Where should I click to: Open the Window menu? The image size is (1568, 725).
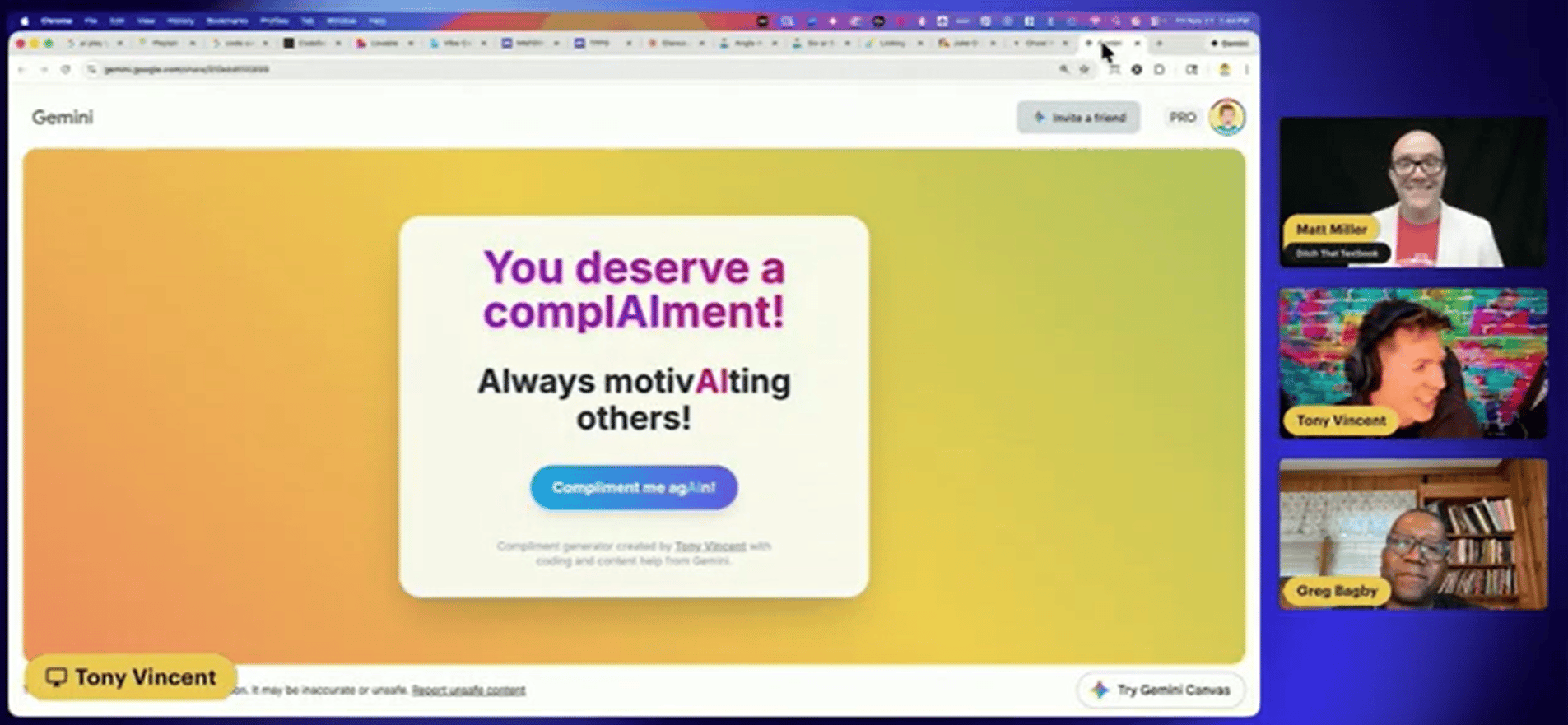(x=342, y=21)
